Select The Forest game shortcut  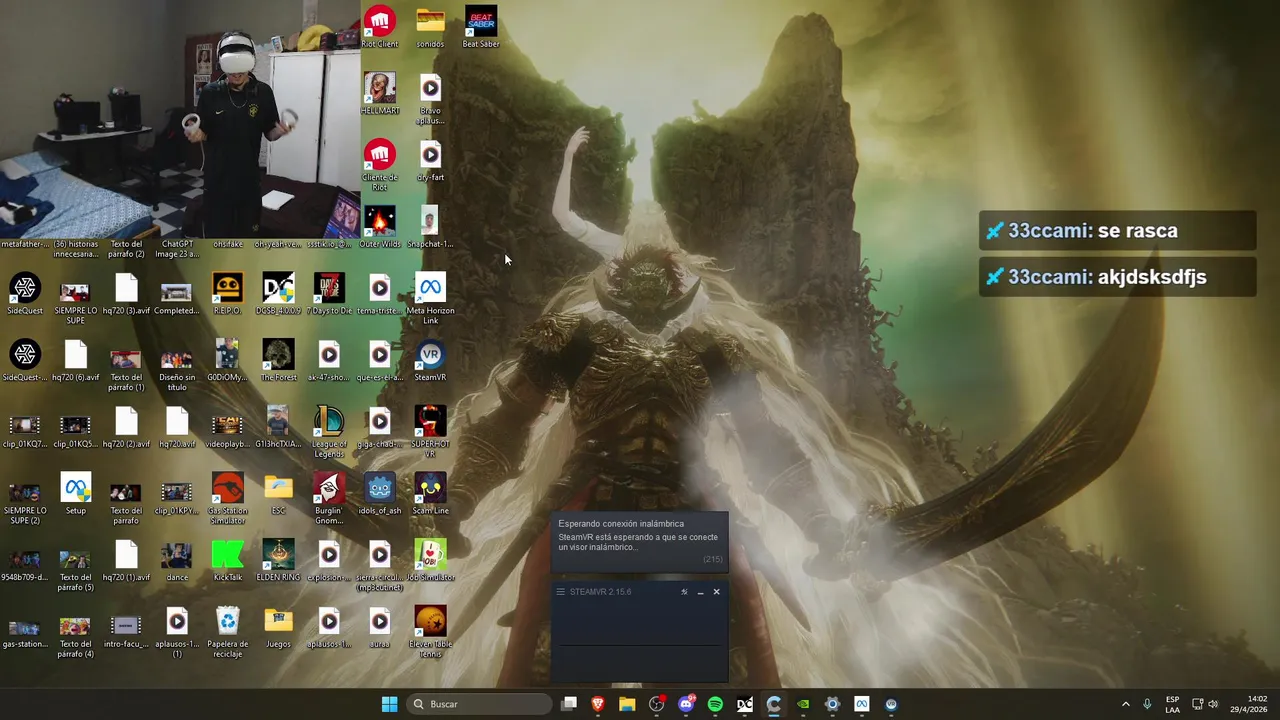point(278,360)
